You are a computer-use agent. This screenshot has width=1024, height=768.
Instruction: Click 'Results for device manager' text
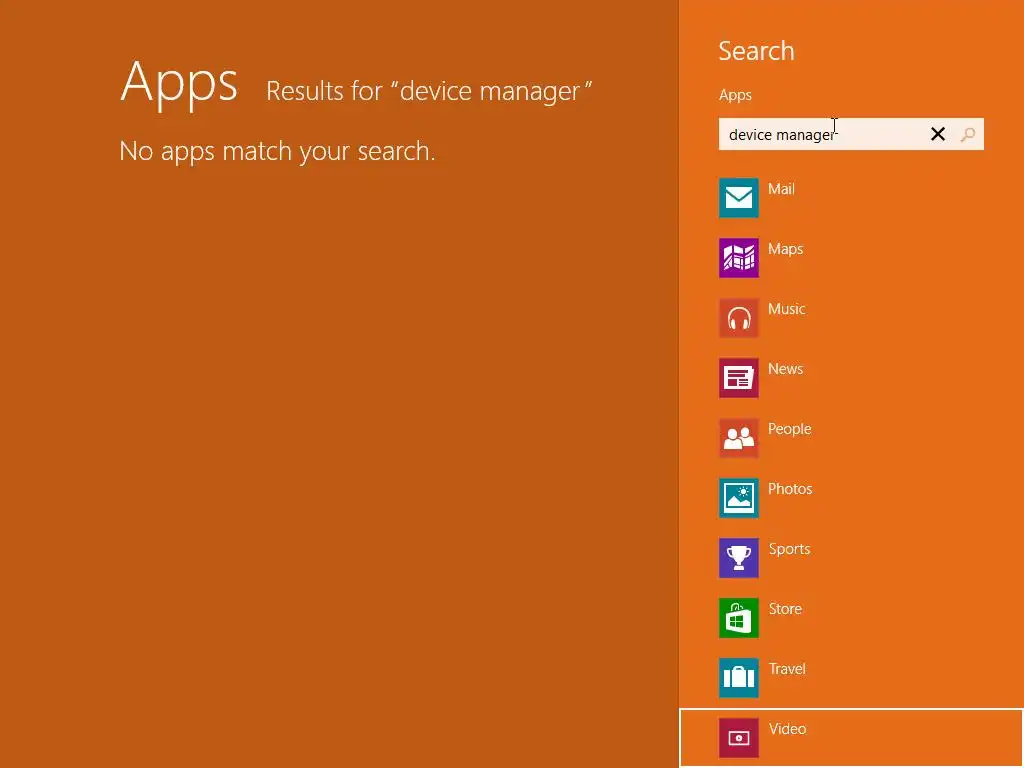pos(429,91)
